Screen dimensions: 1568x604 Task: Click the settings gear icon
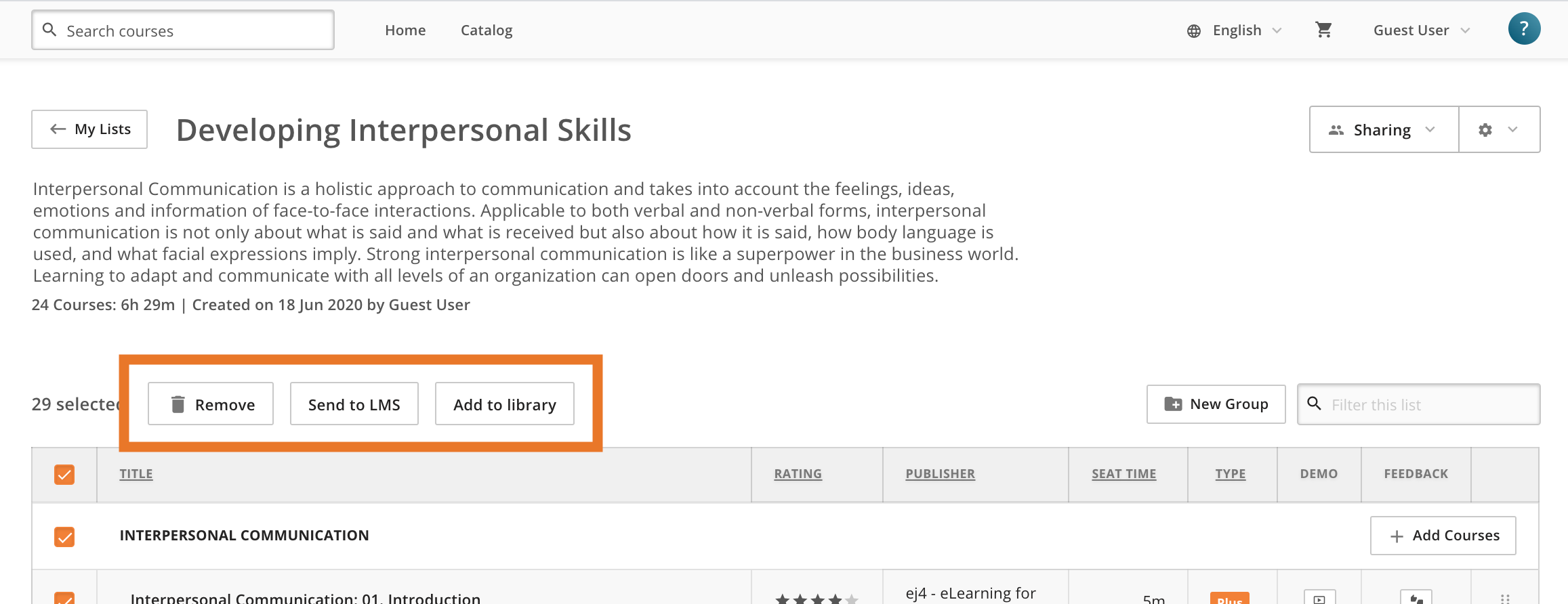(1485, 130)
